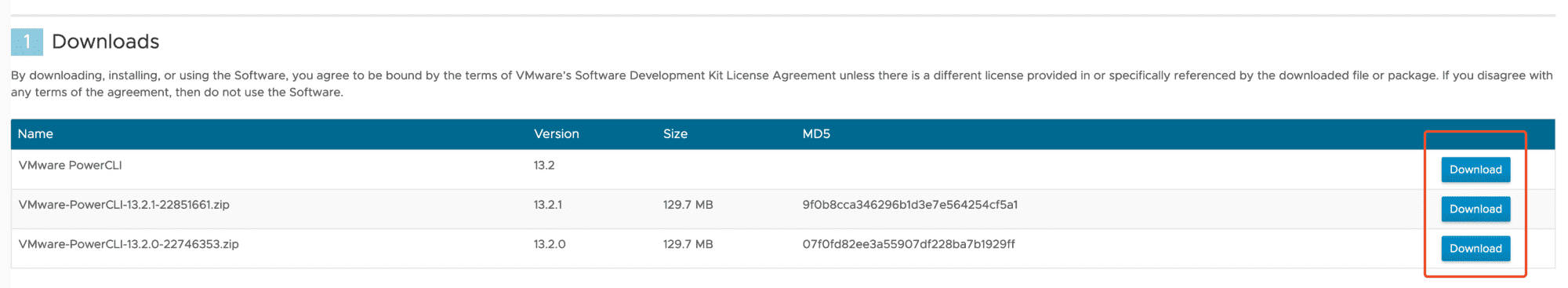Select the 129.7 MB size for version 13.2.1

[688, 205]
